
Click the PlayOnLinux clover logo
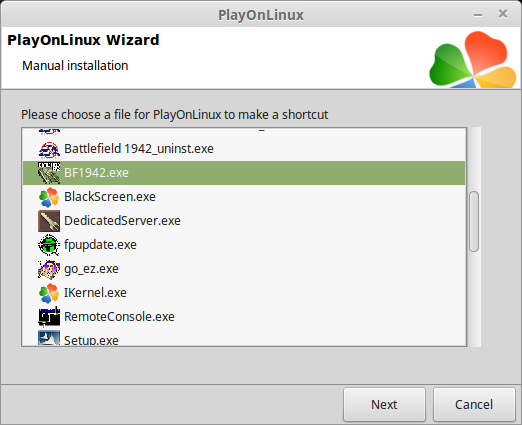(x=473, y=59)
